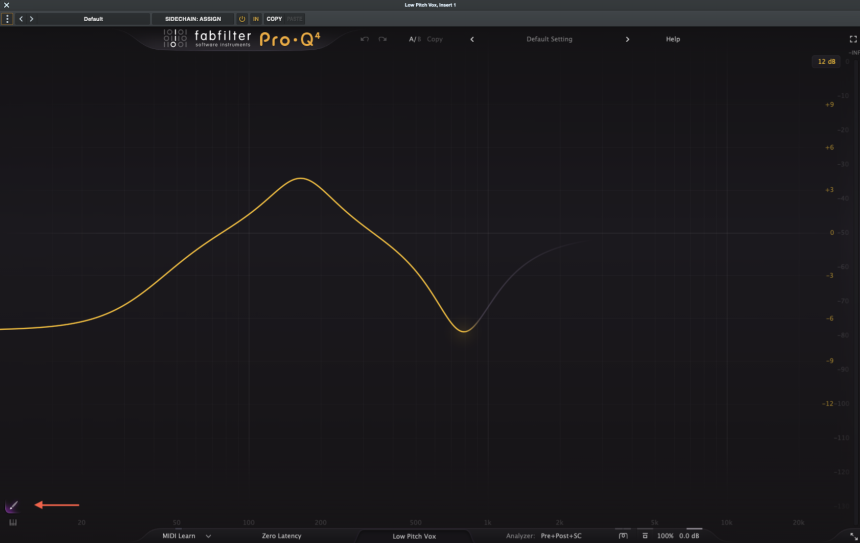Toggle auto gain icon
Screen dimensions: 860x543
coord(645,536)
